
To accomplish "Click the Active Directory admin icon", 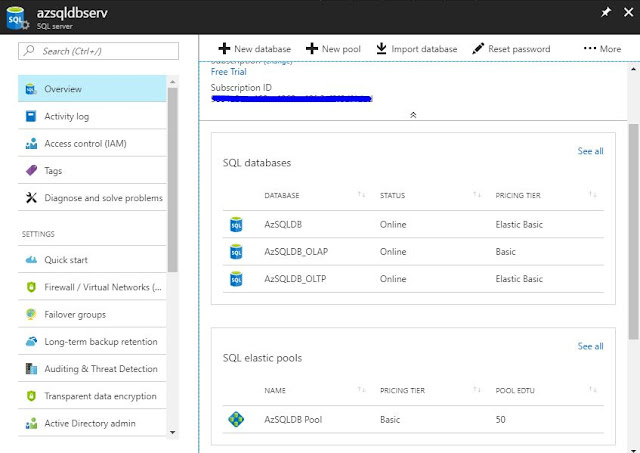I will [31, 424].
